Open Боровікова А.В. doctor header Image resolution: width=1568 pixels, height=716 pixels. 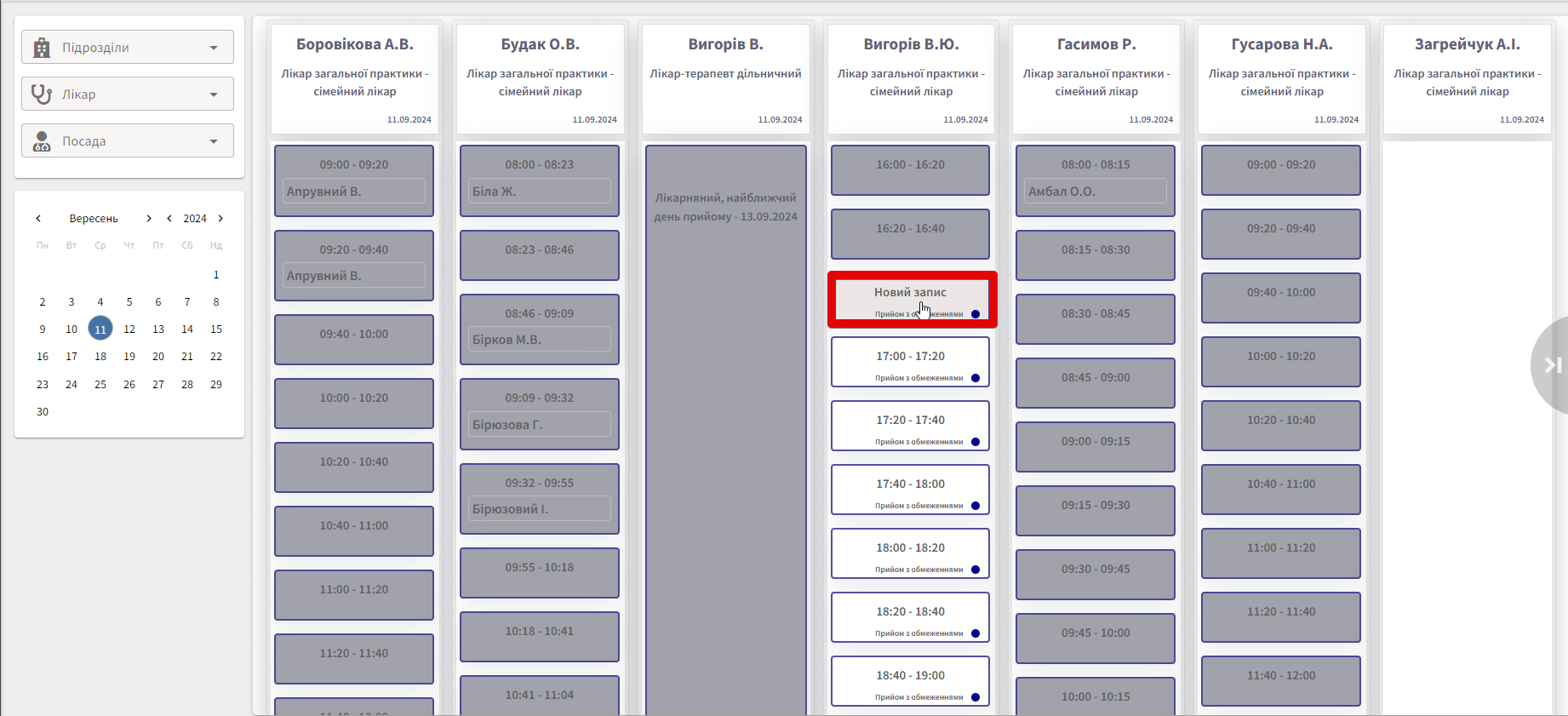coord(354,78)
